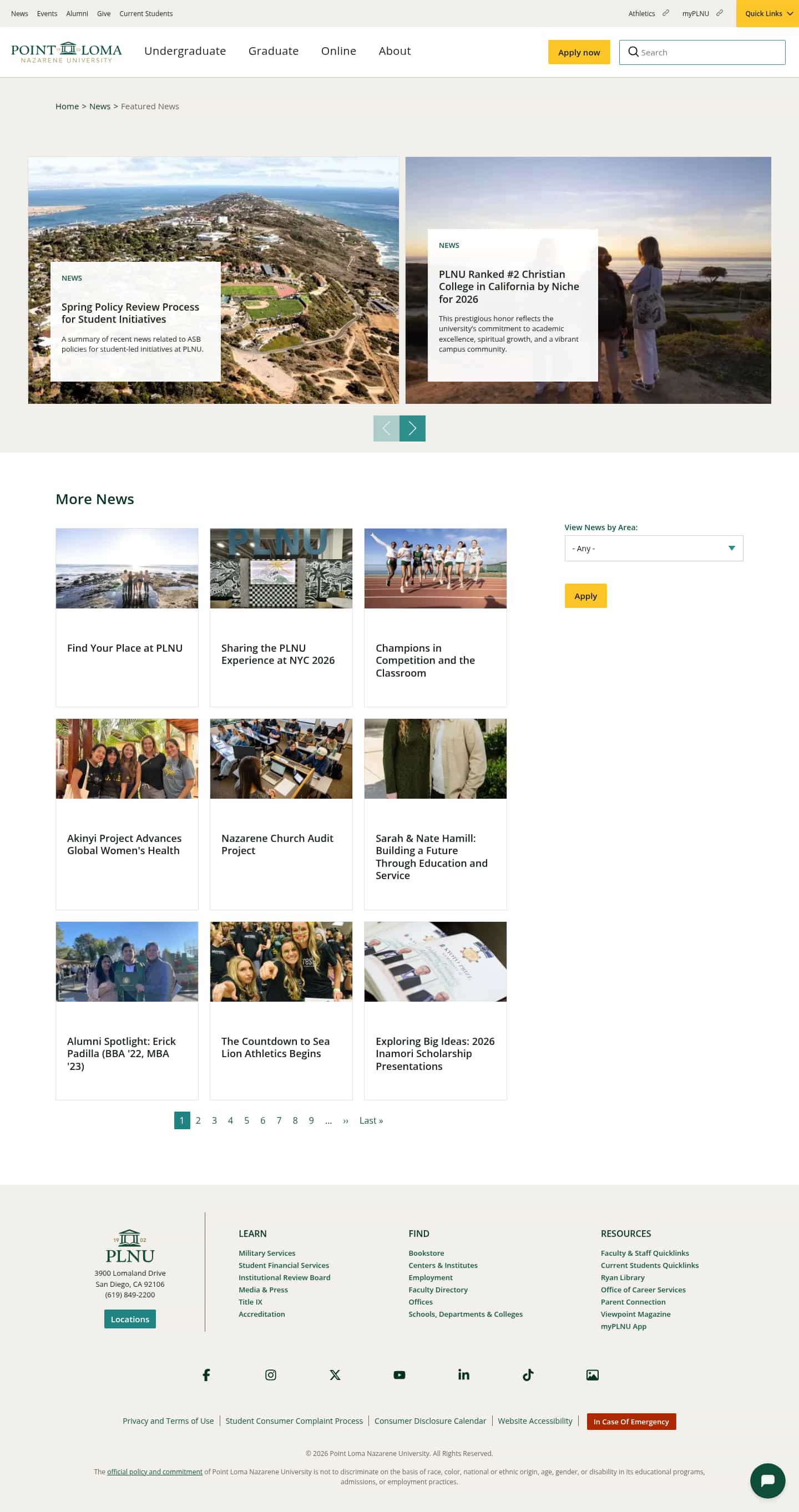Screen dimensions: 799x1512
Task: Click the external link icon beside myPLNU
Action: pos(719,13)
